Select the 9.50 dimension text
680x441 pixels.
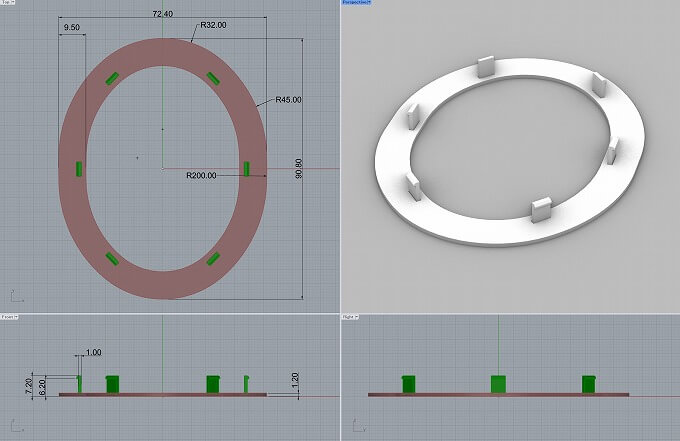click(71, 28)
